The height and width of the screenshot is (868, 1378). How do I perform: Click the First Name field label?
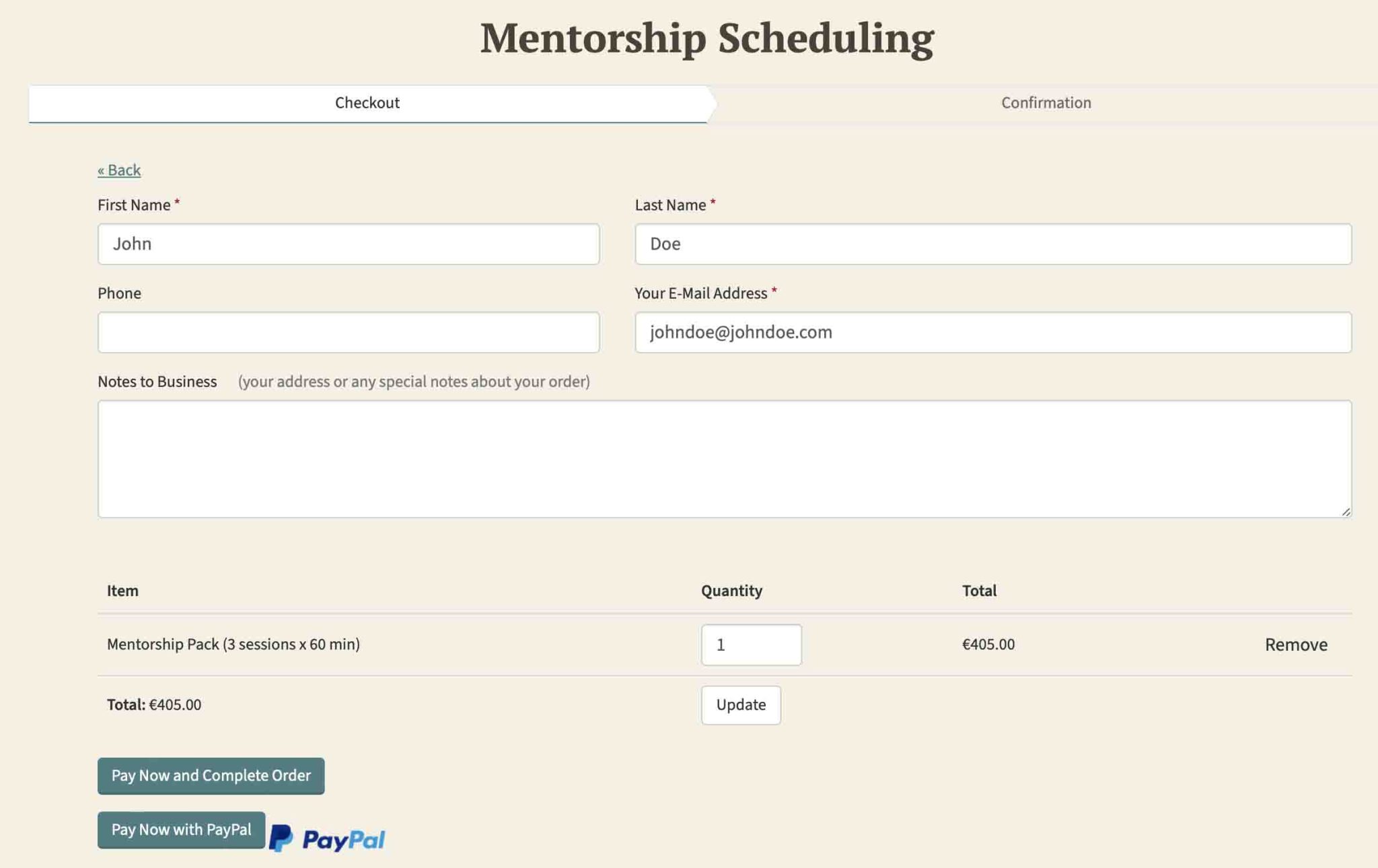[134, 205]
